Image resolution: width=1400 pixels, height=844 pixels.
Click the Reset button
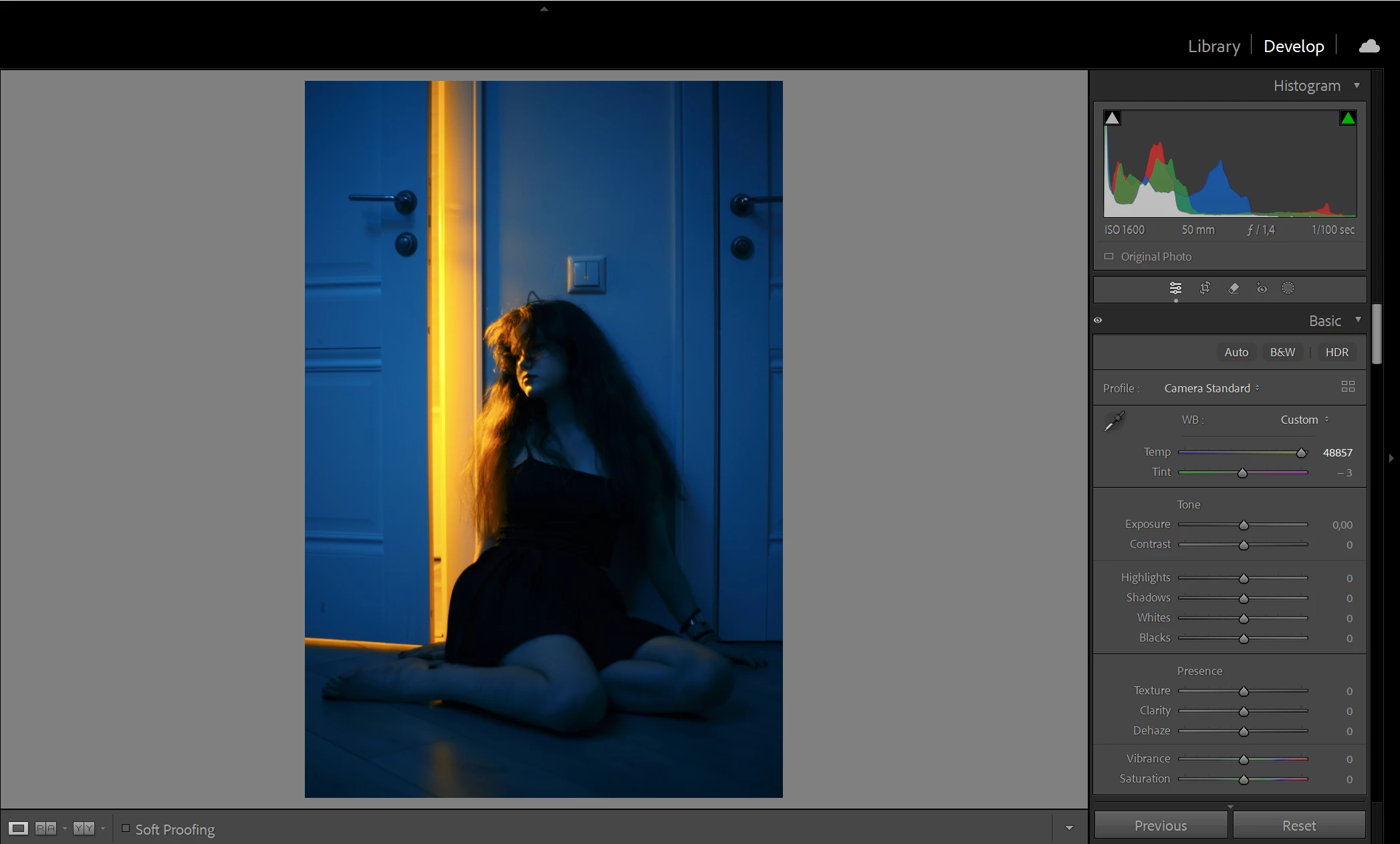click(x=1298, y=825)
